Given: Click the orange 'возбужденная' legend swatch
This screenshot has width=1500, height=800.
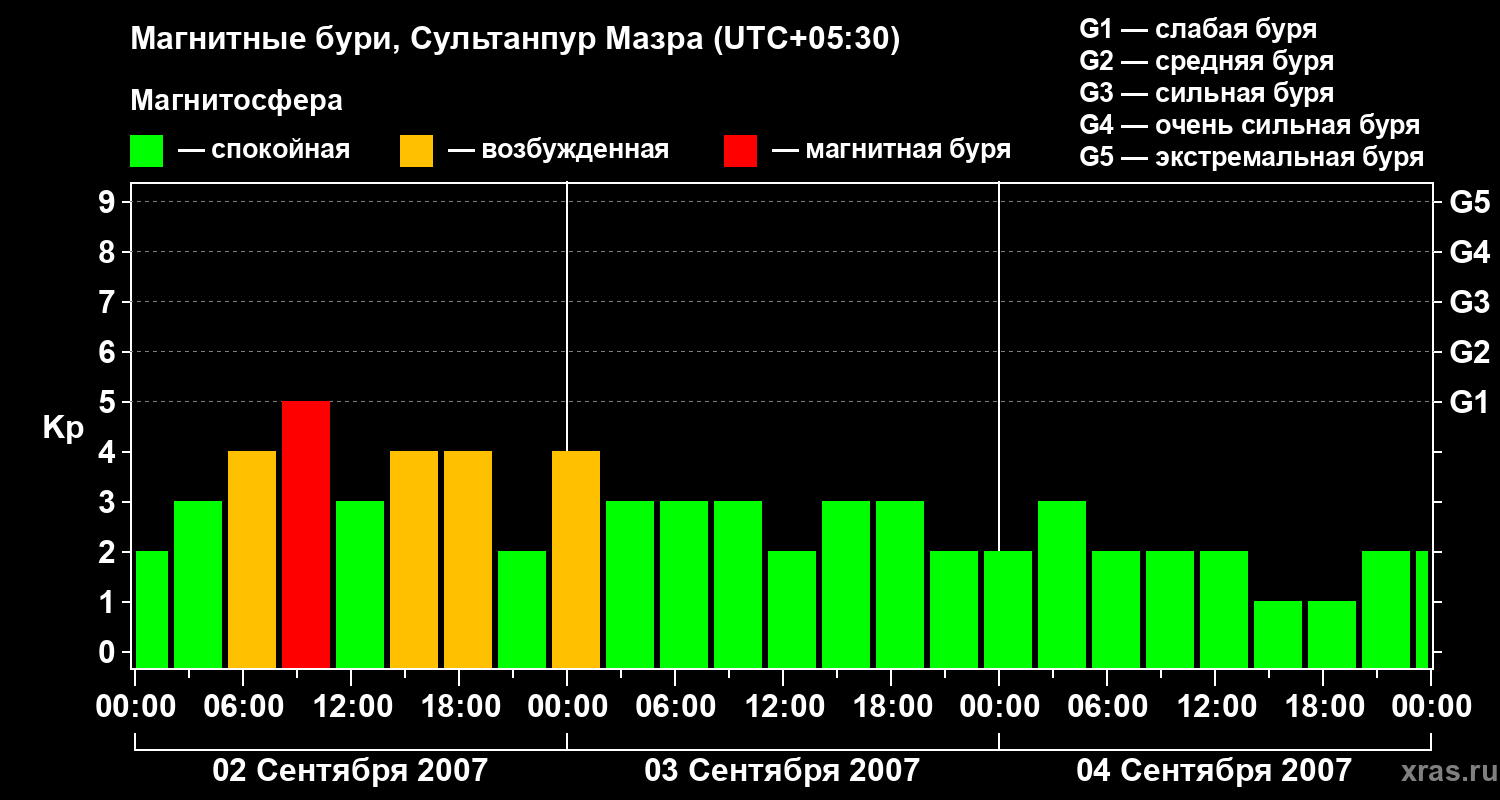Looking at the screenshot, I should pyautogui.click(x=416, y=151).
